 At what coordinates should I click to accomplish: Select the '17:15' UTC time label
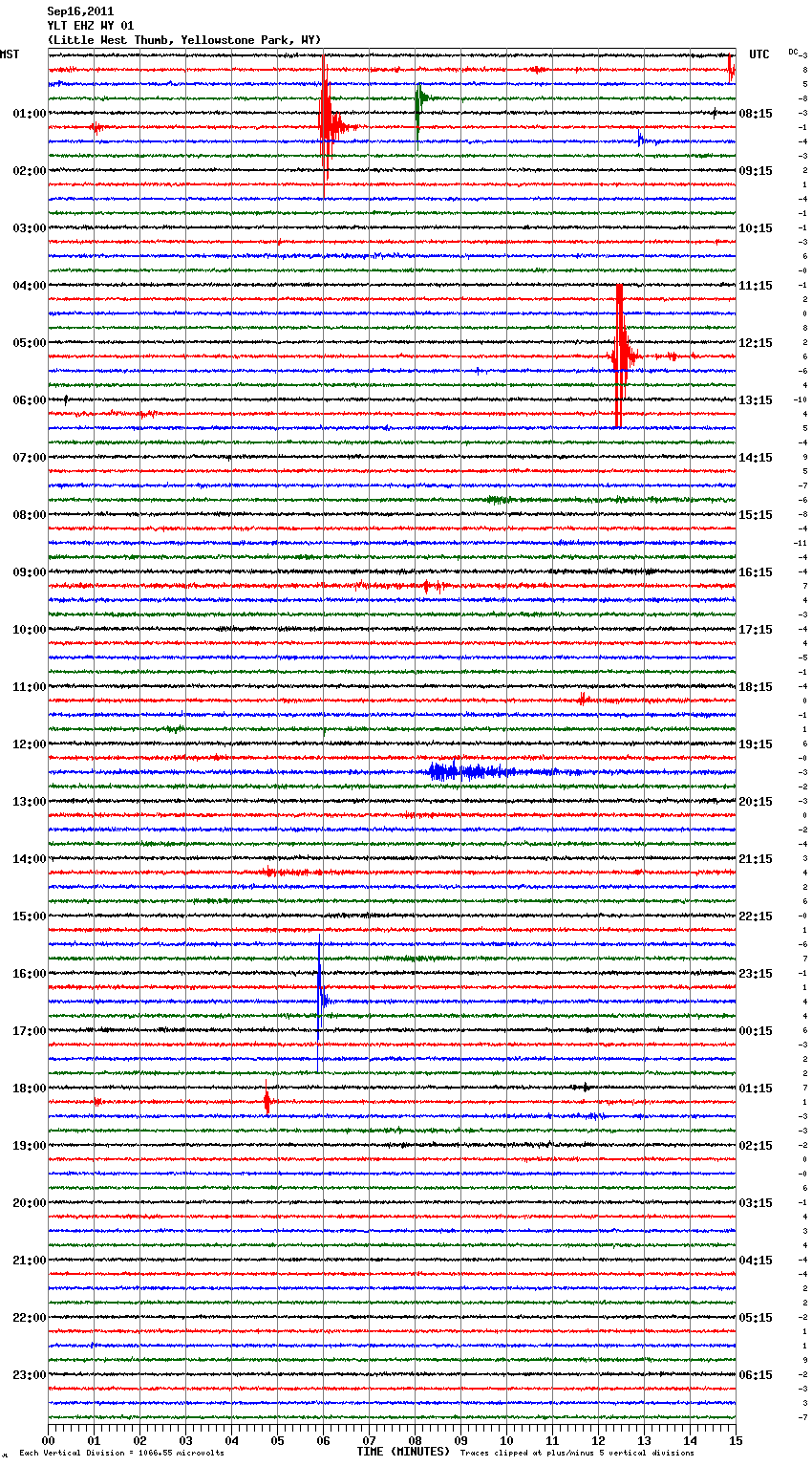pyautogui.click(x=756, y=630)
